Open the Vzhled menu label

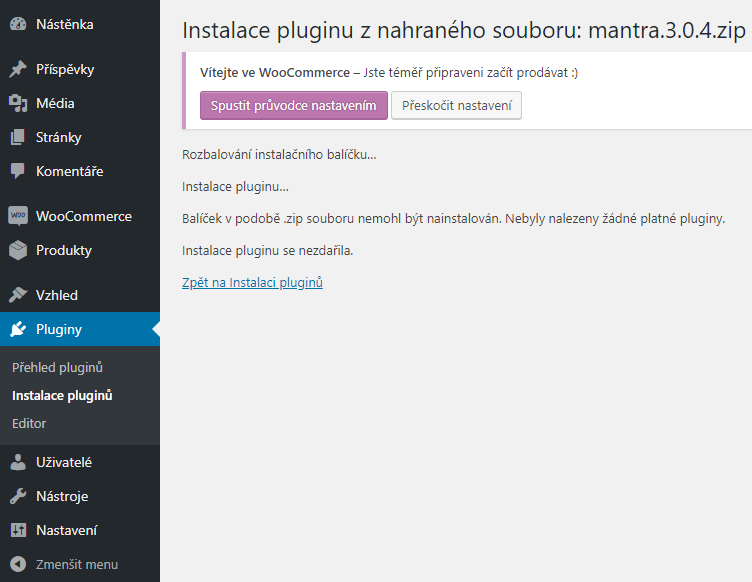[x=57, y=295]
